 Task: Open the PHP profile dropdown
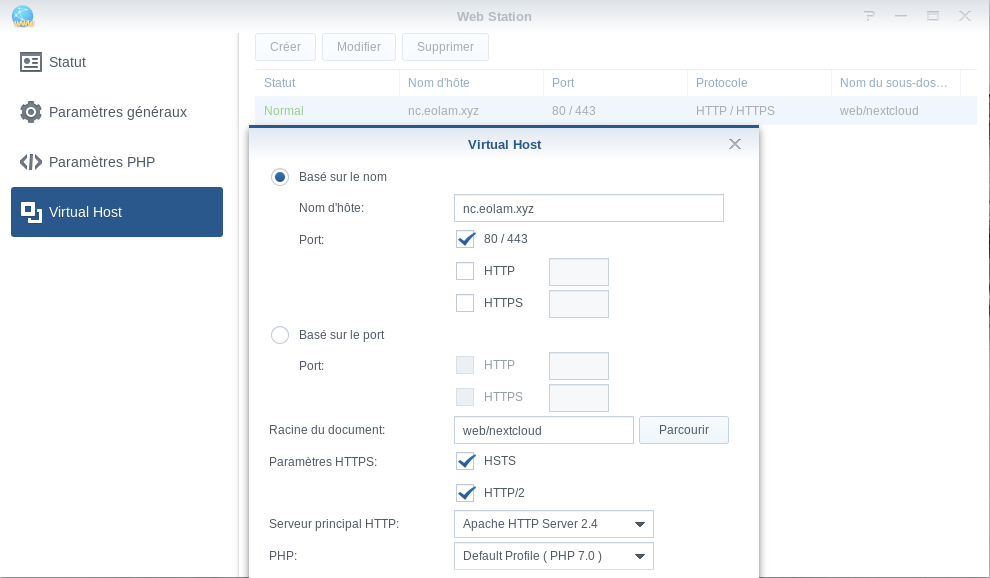pyautogui.click(x=553, y=556)
